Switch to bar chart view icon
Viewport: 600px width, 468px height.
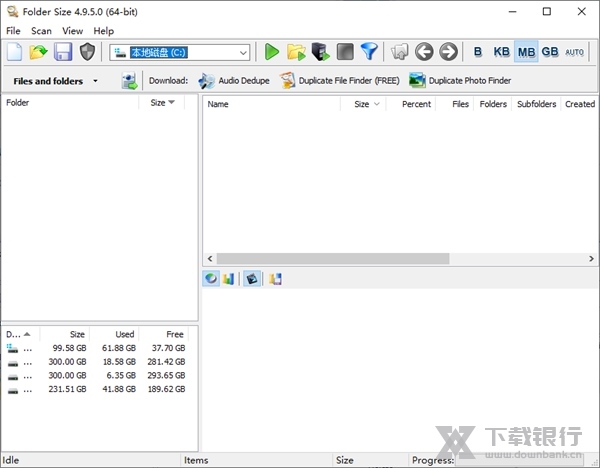(x=229, y=279)
